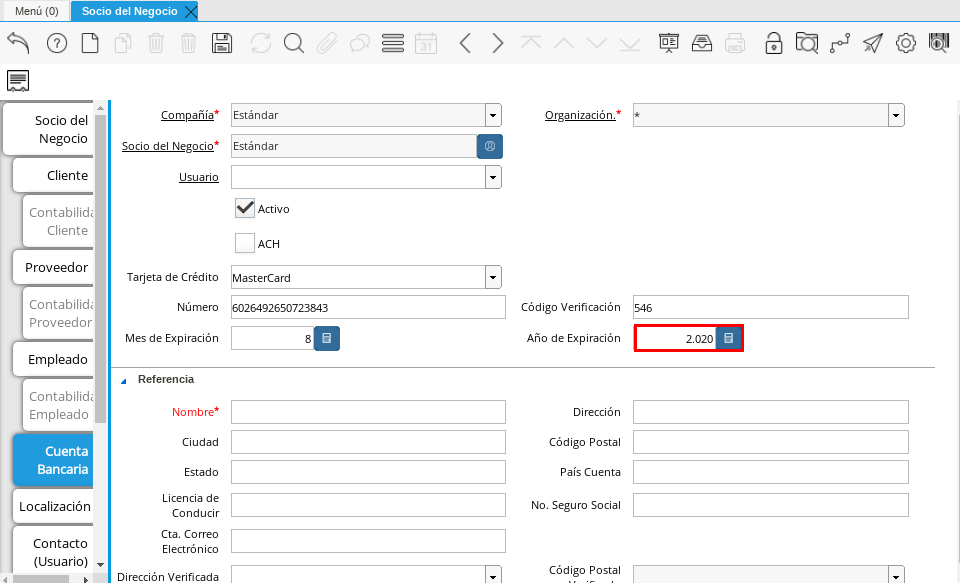960x583 pixels.
Task: Select the Proveedor side tab
Action: coord(56,267)
